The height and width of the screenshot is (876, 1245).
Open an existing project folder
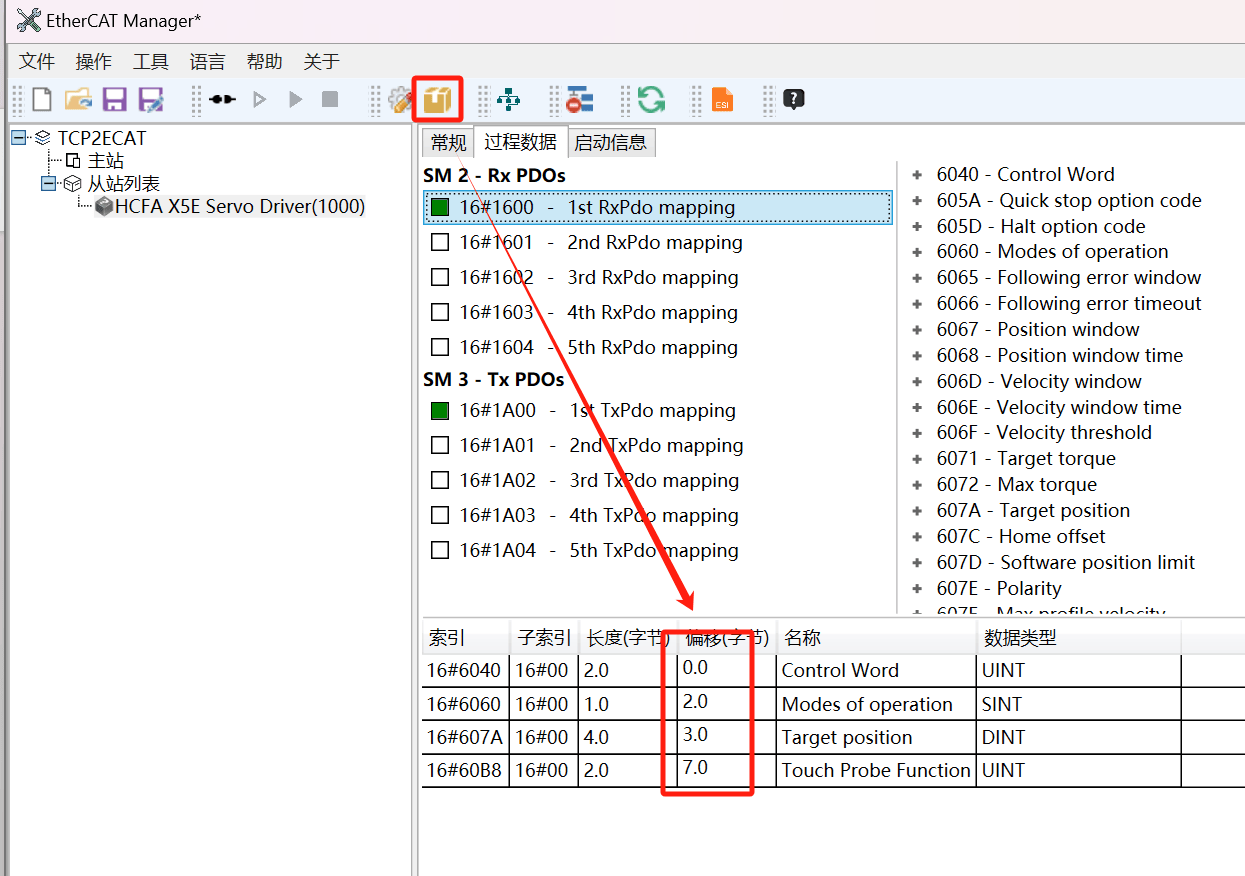[x=78, y=99]
